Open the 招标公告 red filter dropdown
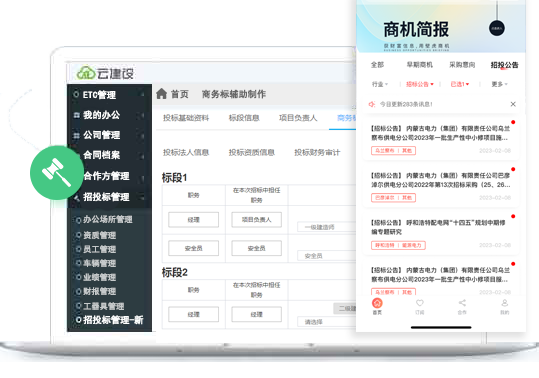Screen dimensions: 539x378 click(x=420, y=84)
